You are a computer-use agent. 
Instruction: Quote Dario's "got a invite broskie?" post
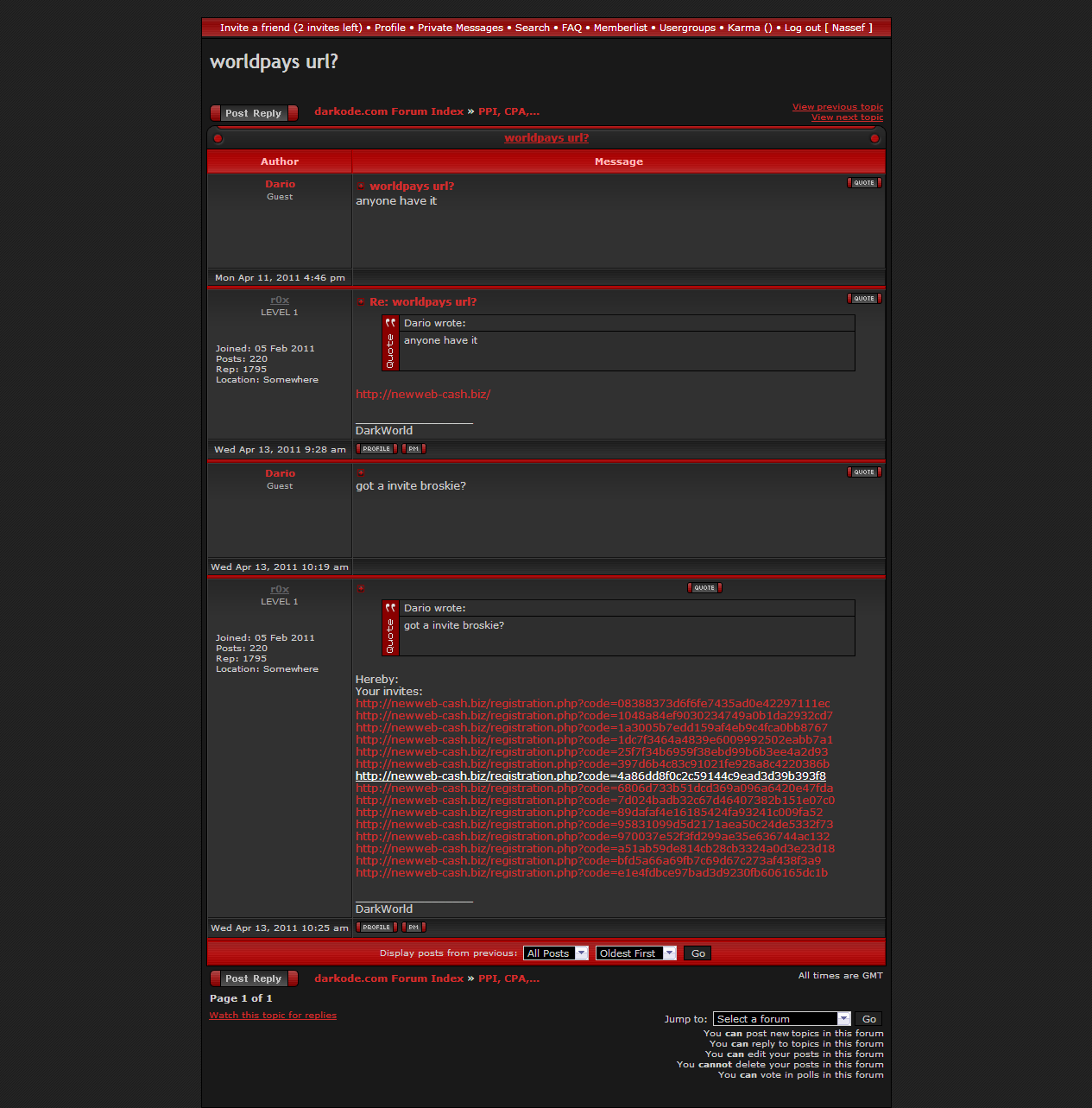(x=864, y=472)
